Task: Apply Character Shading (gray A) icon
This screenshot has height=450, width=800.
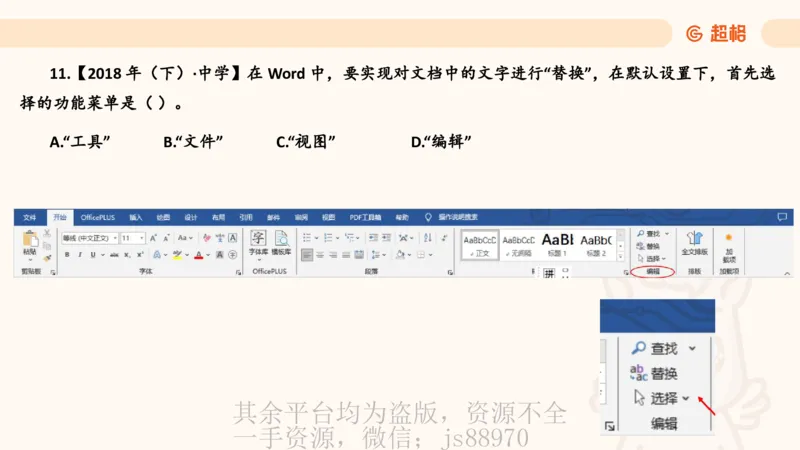Action: pos(219,255)
